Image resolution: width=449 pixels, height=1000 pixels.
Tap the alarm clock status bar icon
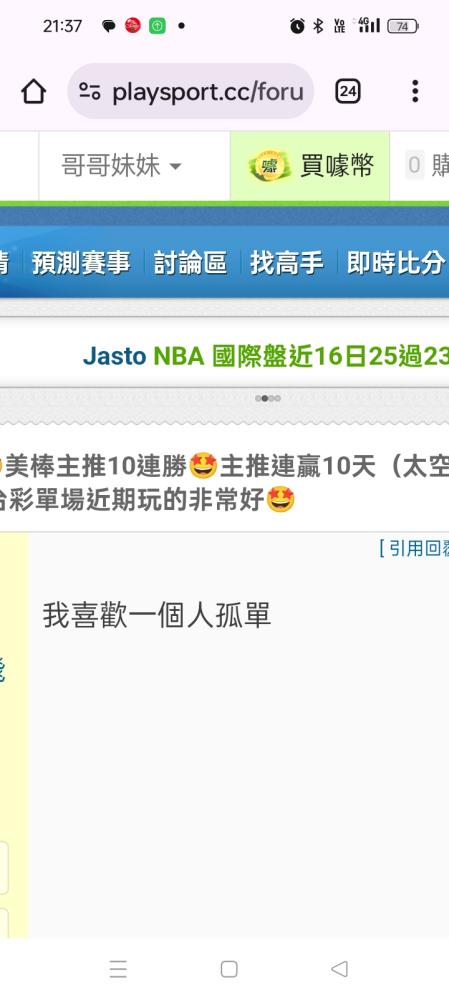click(297, 26)
